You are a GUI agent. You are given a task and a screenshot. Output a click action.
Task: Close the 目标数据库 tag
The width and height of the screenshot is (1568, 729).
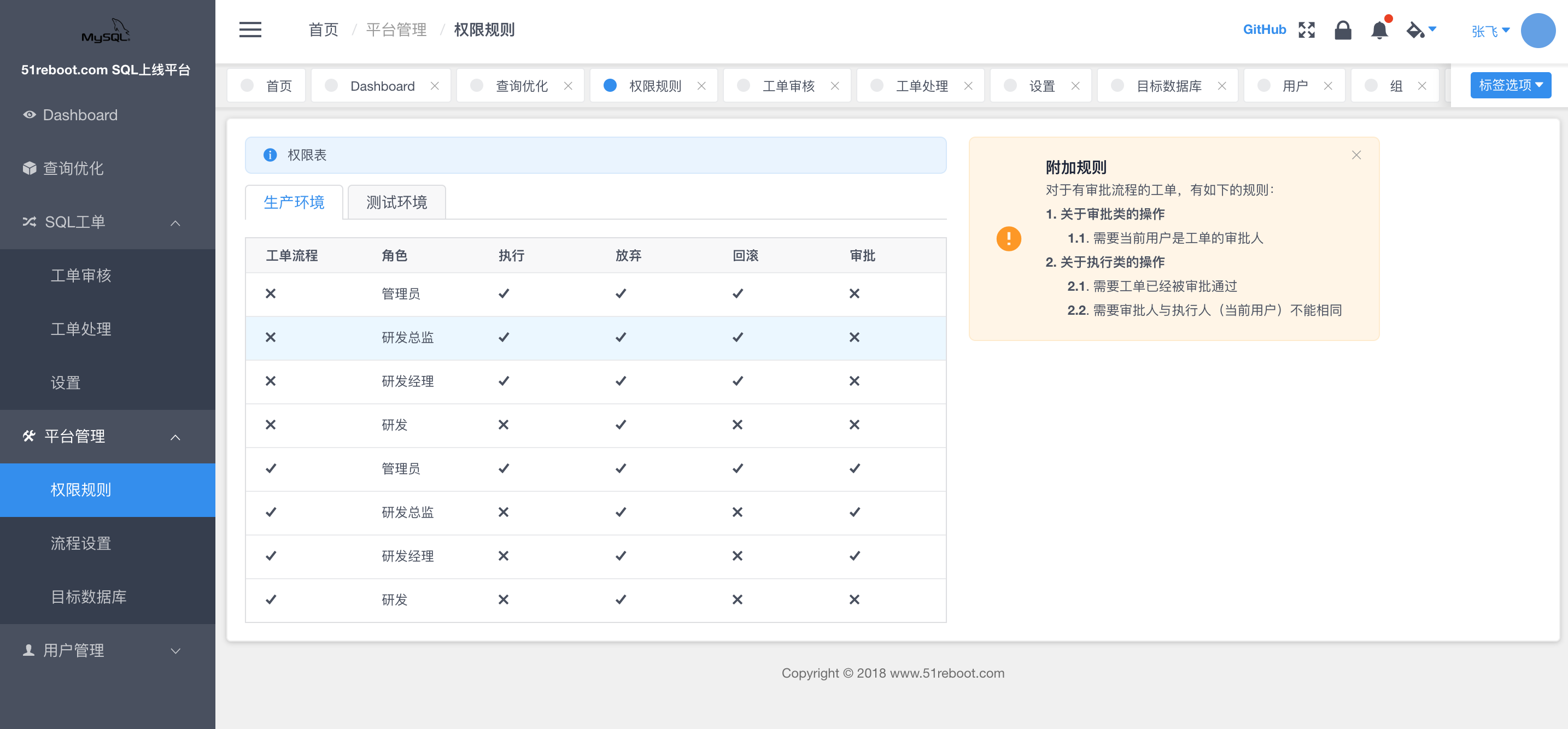[1222, 86]
